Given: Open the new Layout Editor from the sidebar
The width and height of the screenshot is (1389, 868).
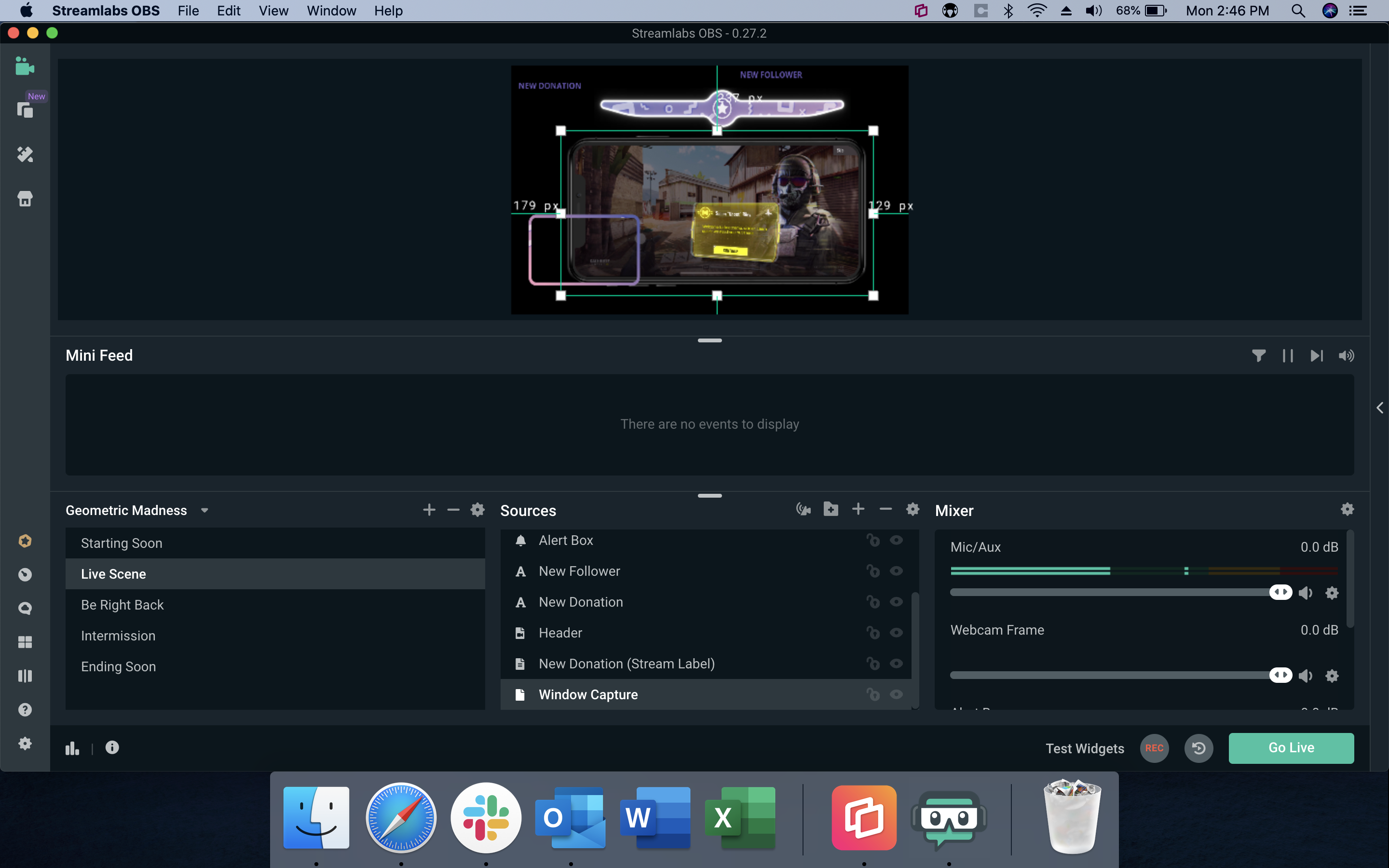Looking at the screenshot, I should (x=25, y=109).
